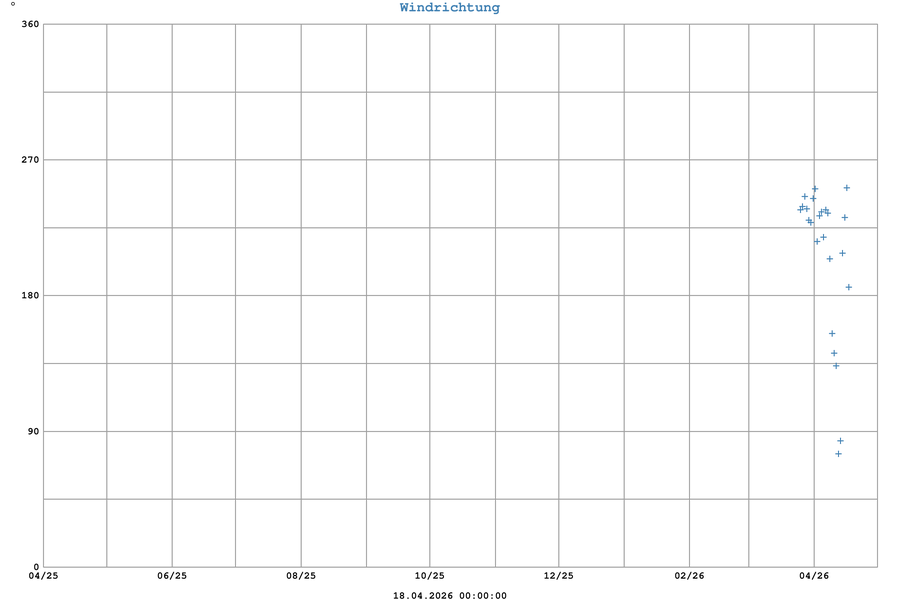Click the Windrichtung chart title
This screenshot has width=900, height=600.
click(449, 8)
